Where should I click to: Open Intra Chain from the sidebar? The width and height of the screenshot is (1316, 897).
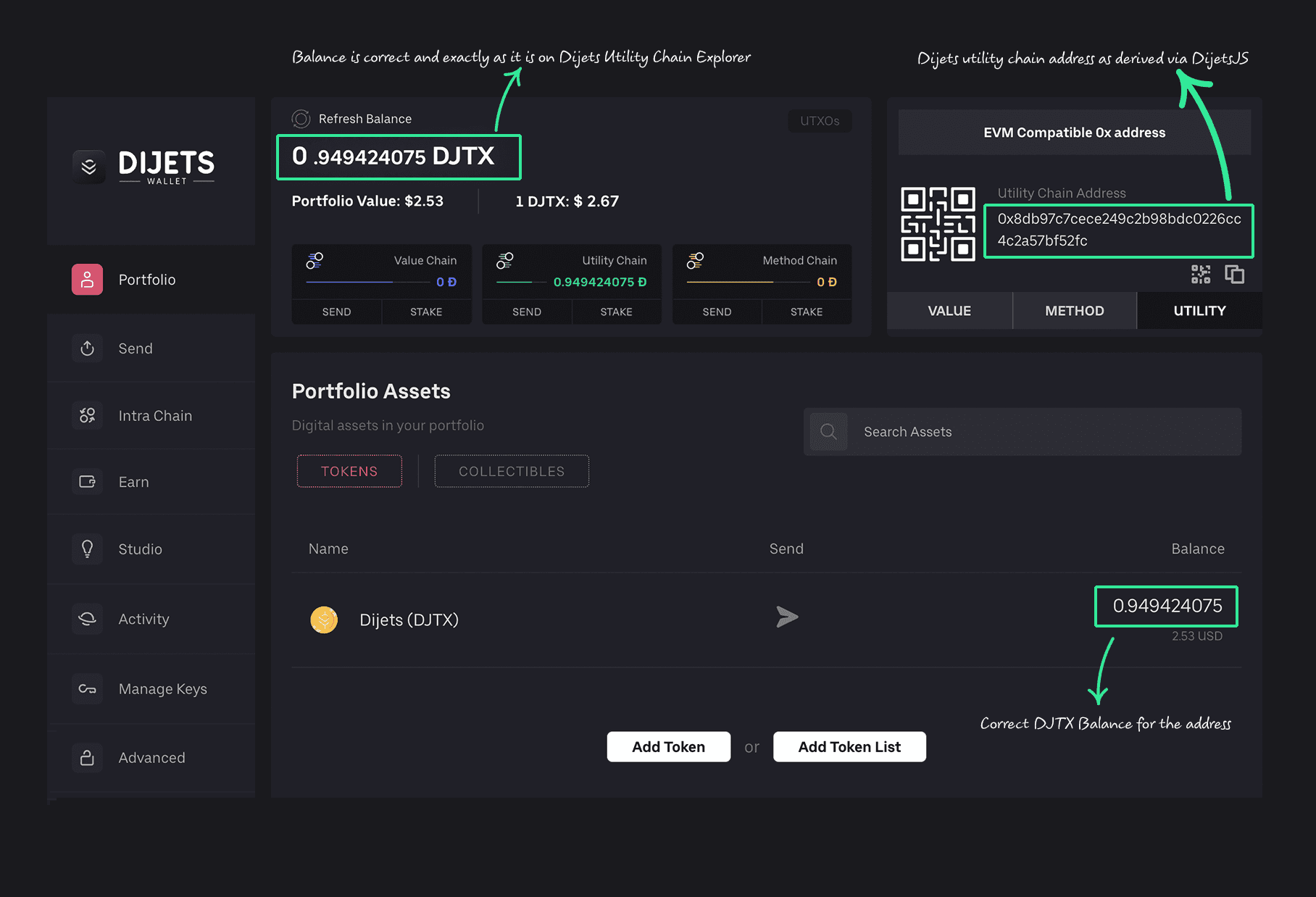coord(154,416)
